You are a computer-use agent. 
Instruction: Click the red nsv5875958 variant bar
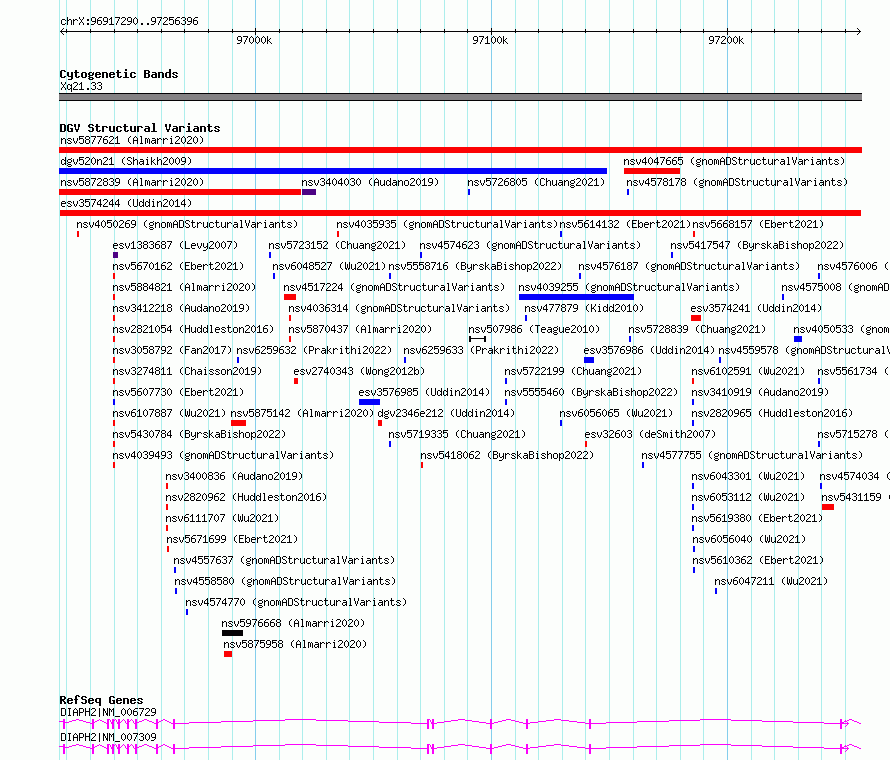[x=228, y=654]
